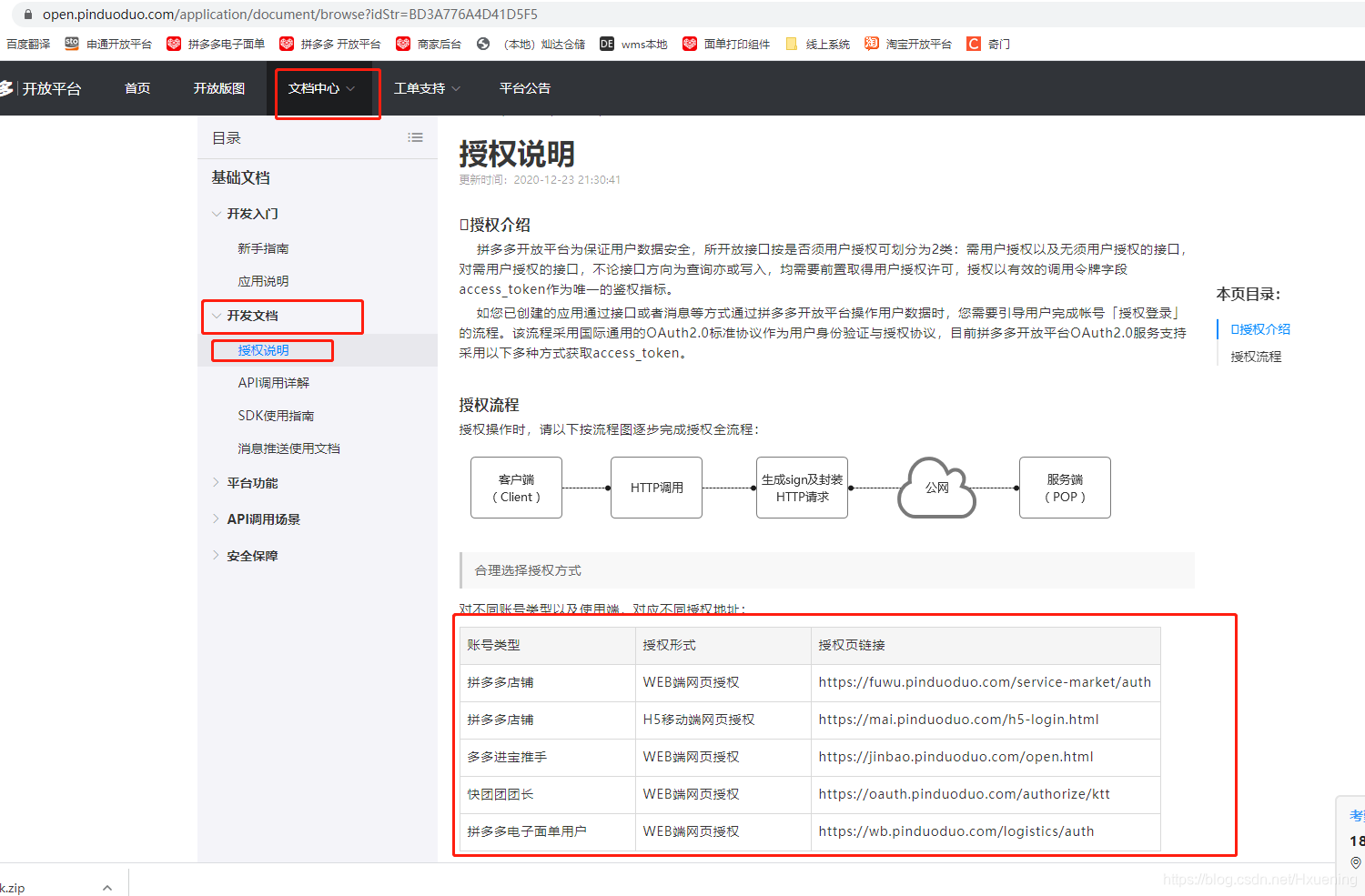Open the 应用说明 document
This screenshot has width=1365, height=896.
point(263,281)
